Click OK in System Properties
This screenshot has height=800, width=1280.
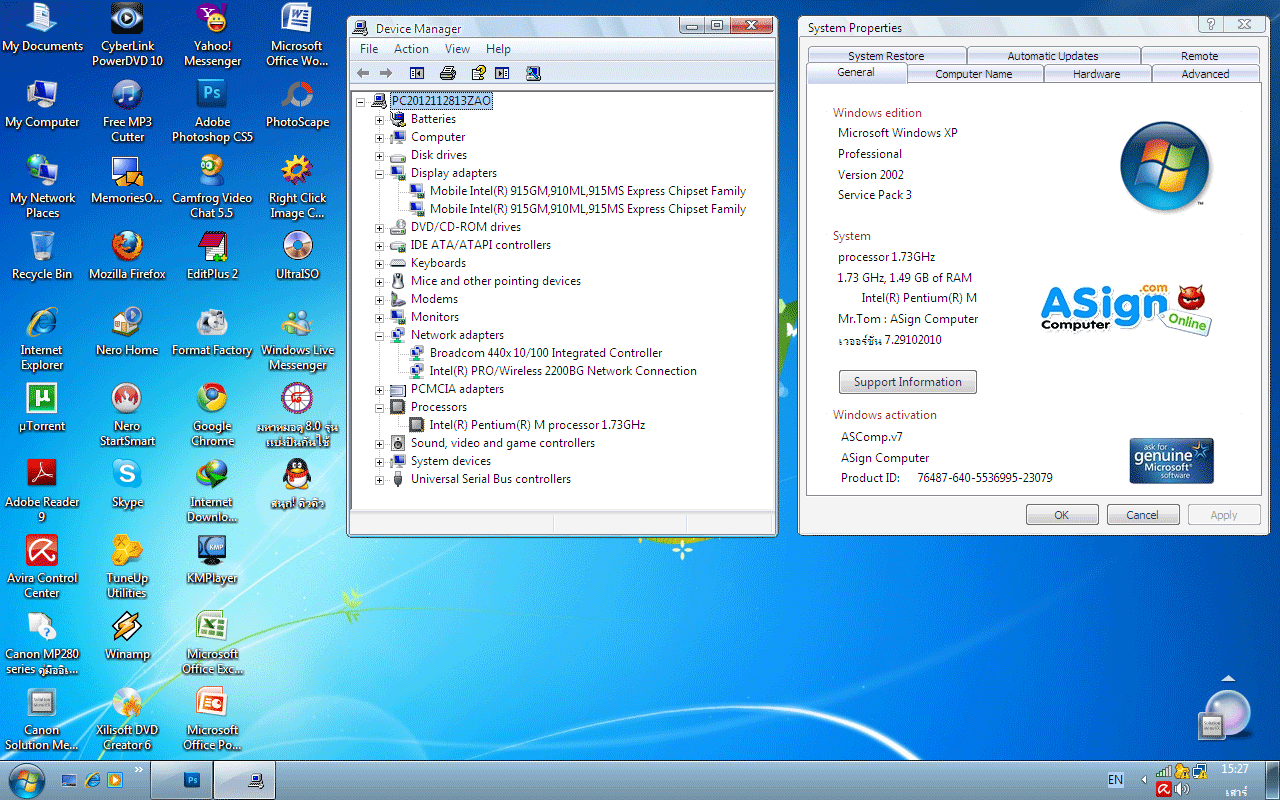[x=1062, y=515]
